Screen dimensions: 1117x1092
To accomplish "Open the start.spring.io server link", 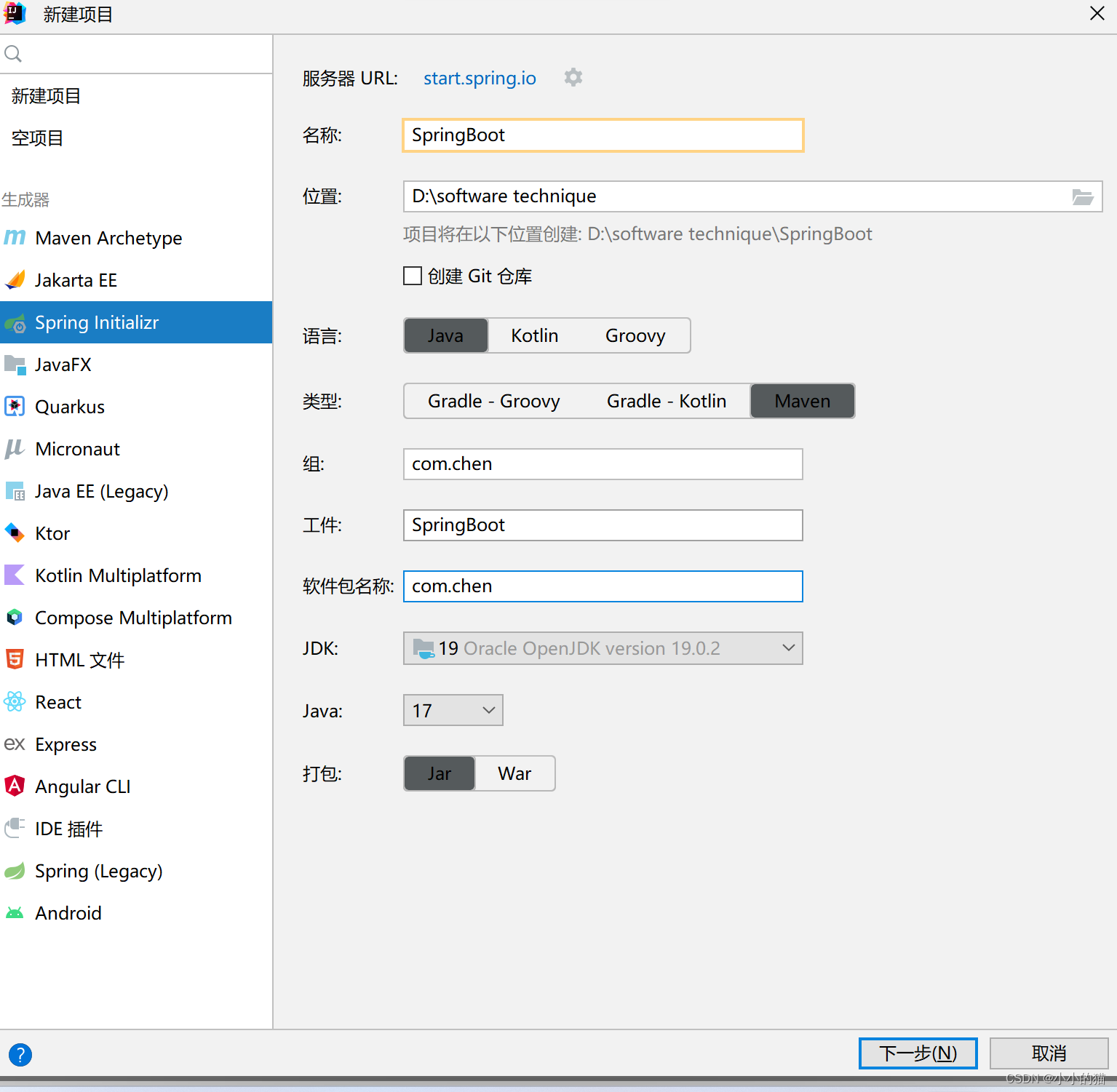I will point(480,78).
